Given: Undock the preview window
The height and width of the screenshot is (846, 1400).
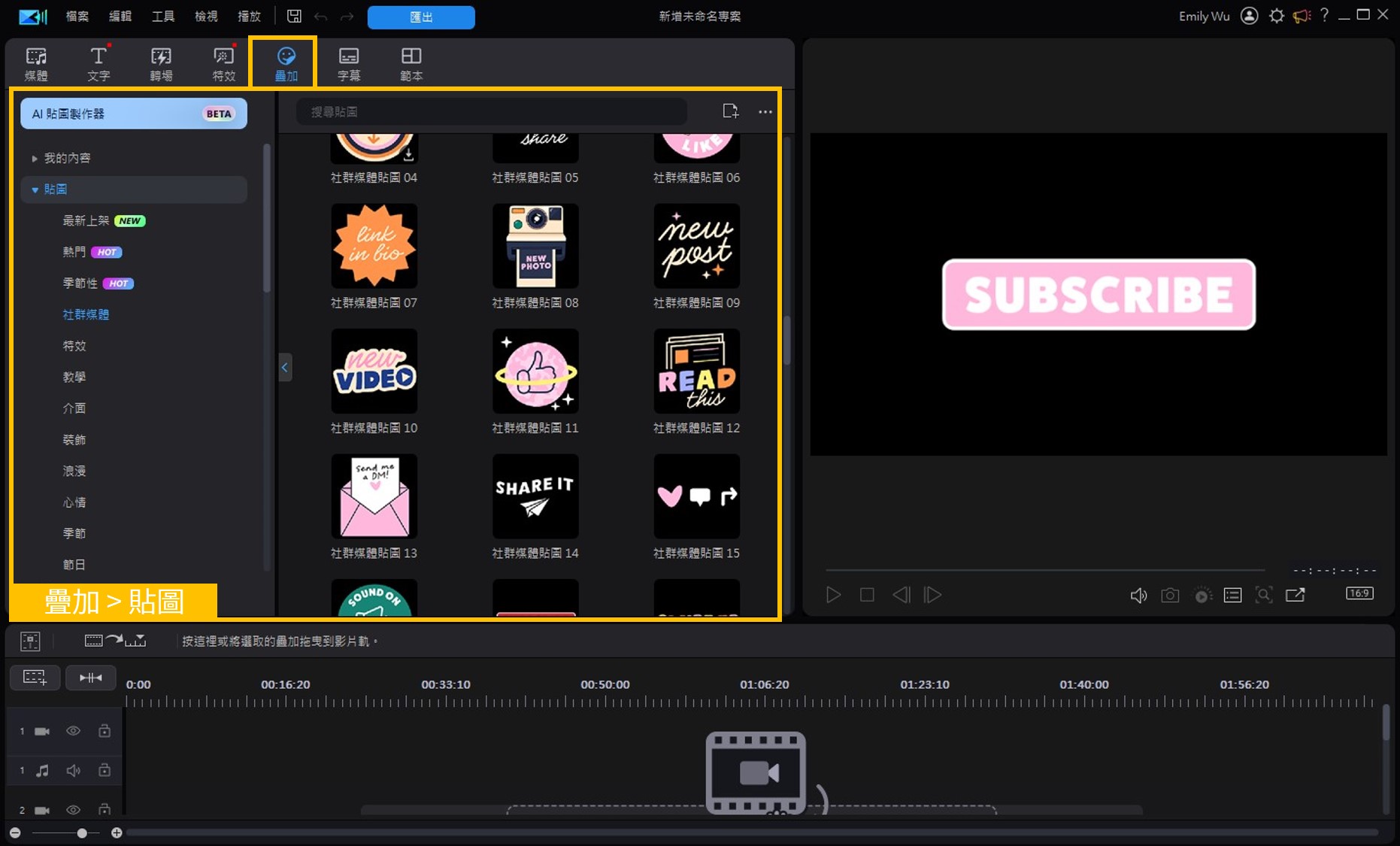Looking at the screenshot, I should (1295, 596).
